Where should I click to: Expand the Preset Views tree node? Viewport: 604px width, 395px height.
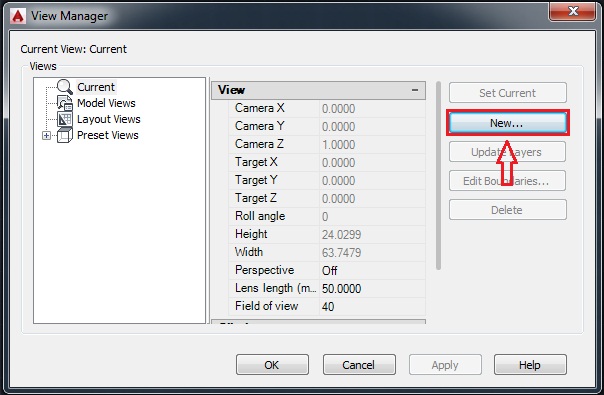[x=47, y=136]
